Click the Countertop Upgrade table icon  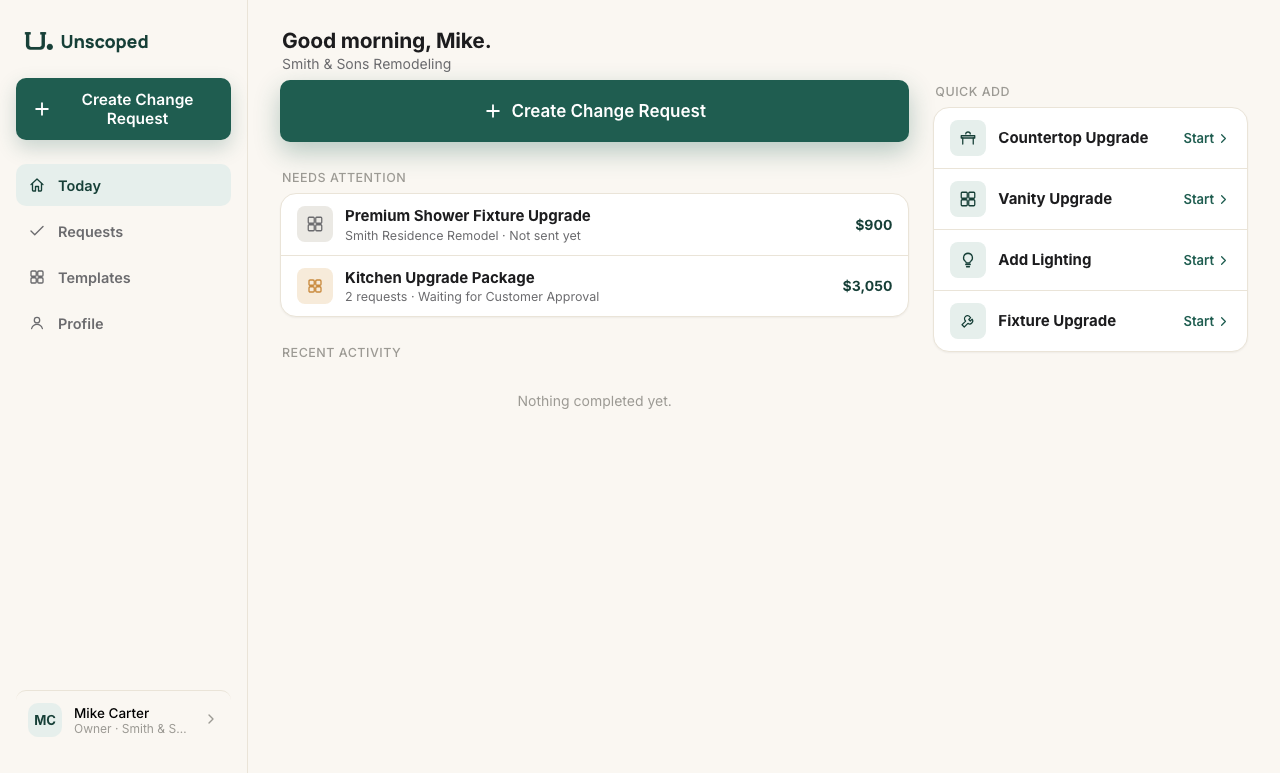coord(968,138)
